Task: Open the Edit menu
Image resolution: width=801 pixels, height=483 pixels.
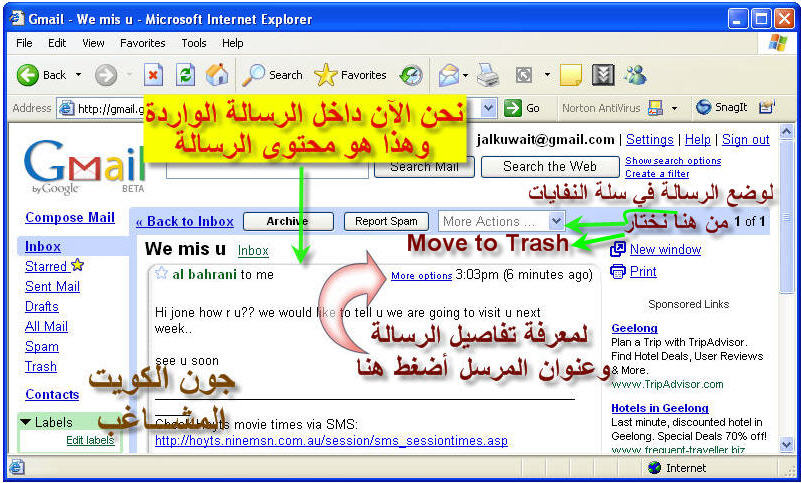Action: tap(57, 43)
